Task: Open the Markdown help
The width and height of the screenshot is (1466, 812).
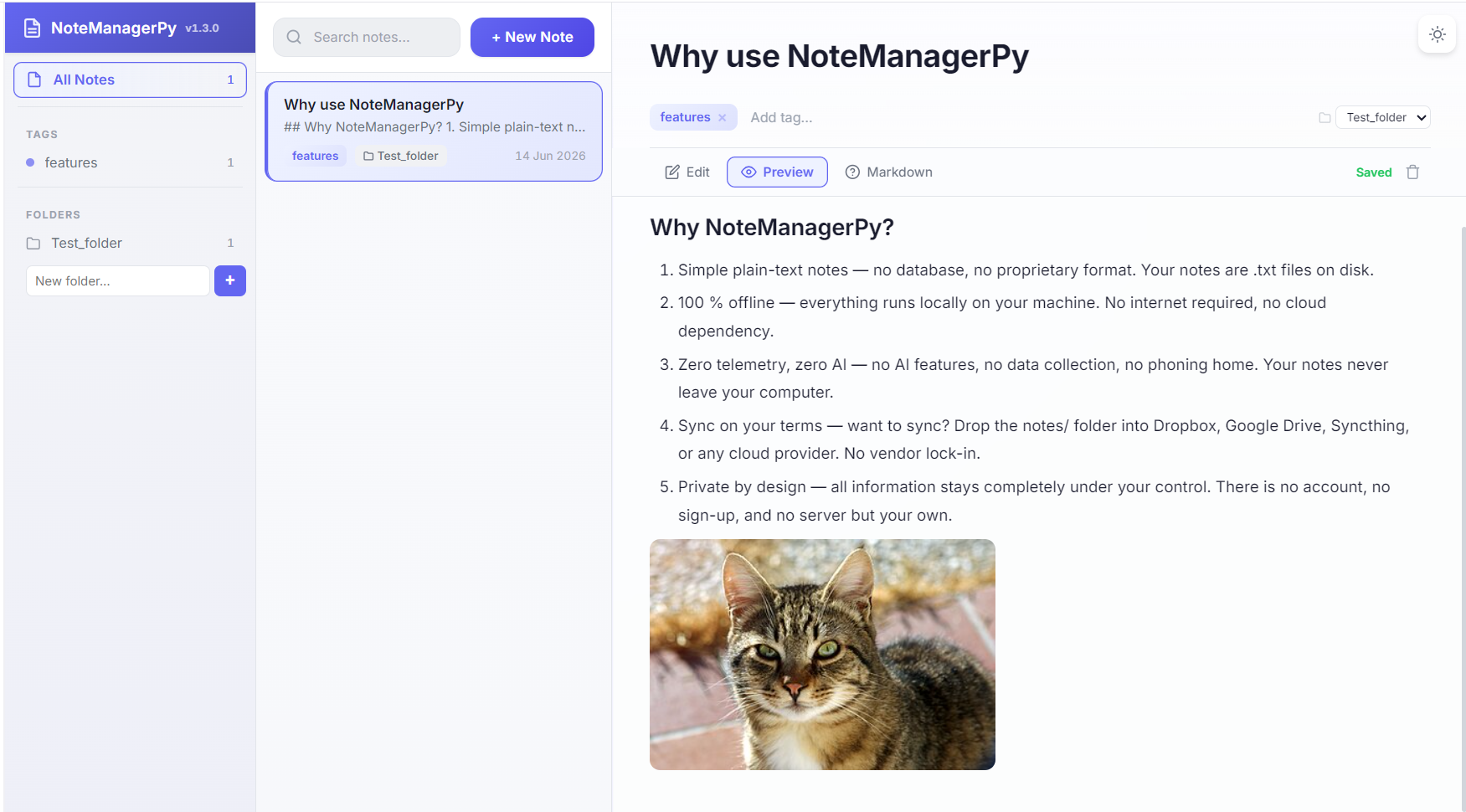Action: coord(888,172)
